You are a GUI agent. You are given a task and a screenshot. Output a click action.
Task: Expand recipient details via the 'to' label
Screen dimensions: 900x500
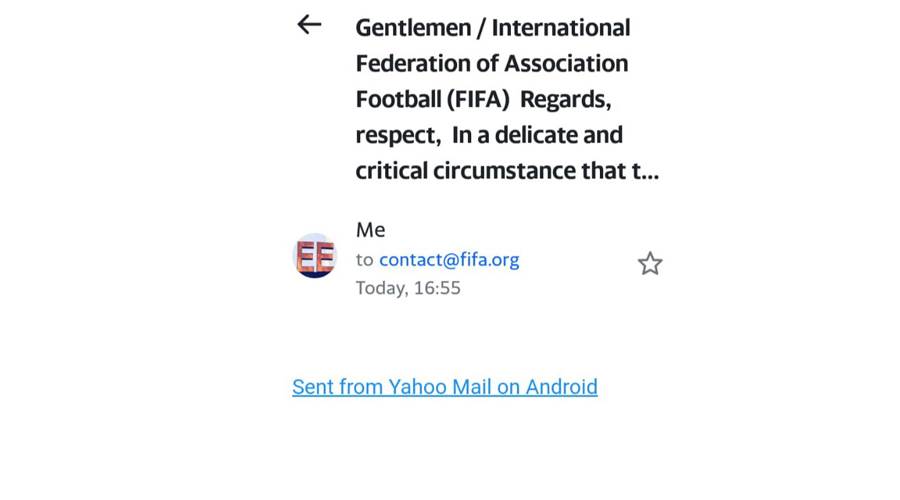click(365, 260)
